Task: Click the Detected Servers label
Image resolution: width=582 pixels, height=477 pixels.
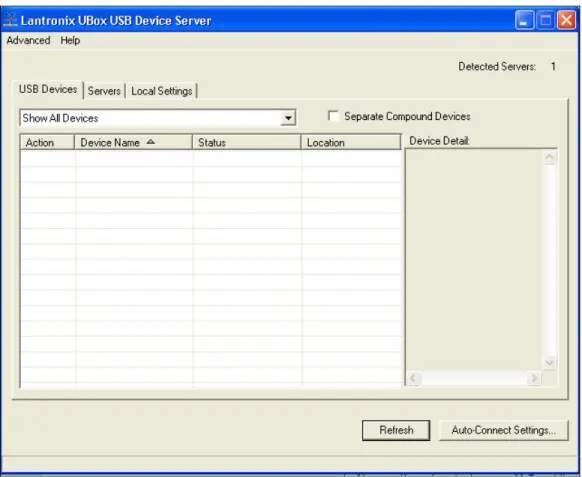Action: coord(497,67)
